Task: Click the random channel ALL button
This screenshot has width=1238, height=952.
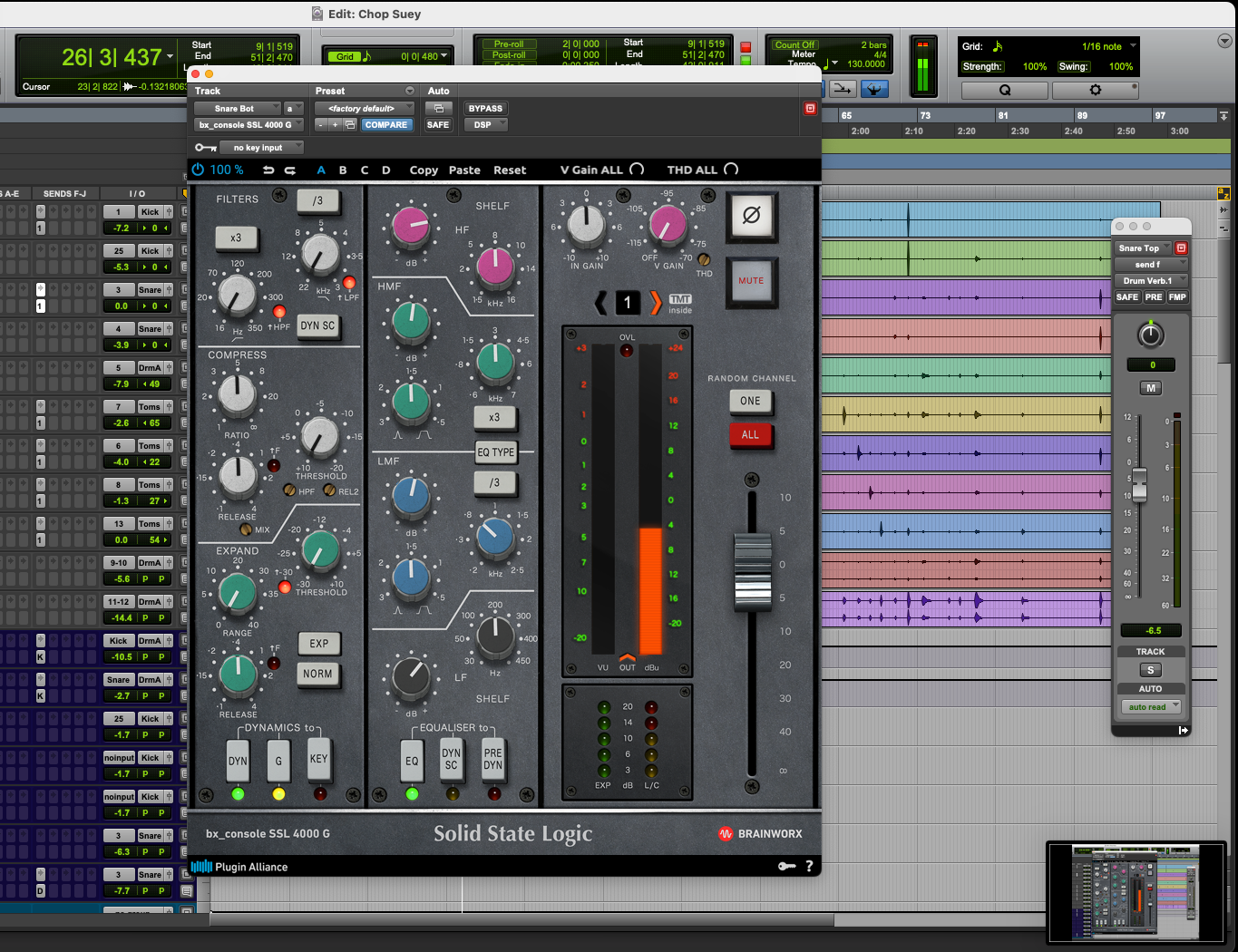Action: 750,434
